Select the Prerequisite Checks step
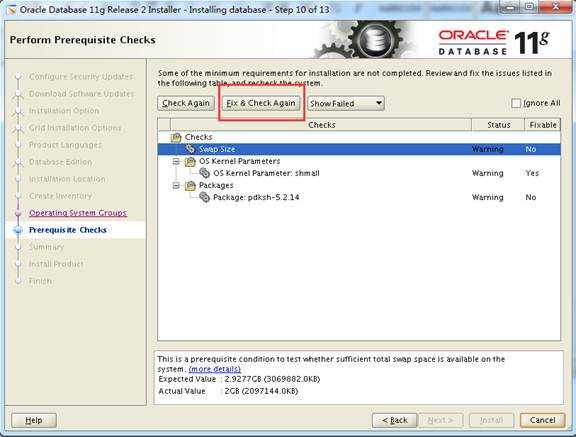This screenshot has height=437, width=576. (68, 230)
